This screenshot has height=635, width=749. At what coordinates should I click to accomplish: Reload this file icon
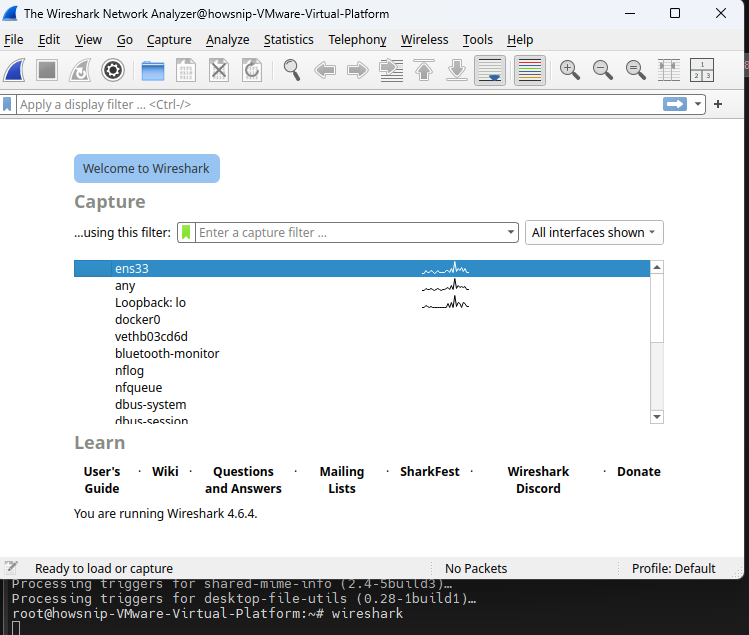[252, 70]
